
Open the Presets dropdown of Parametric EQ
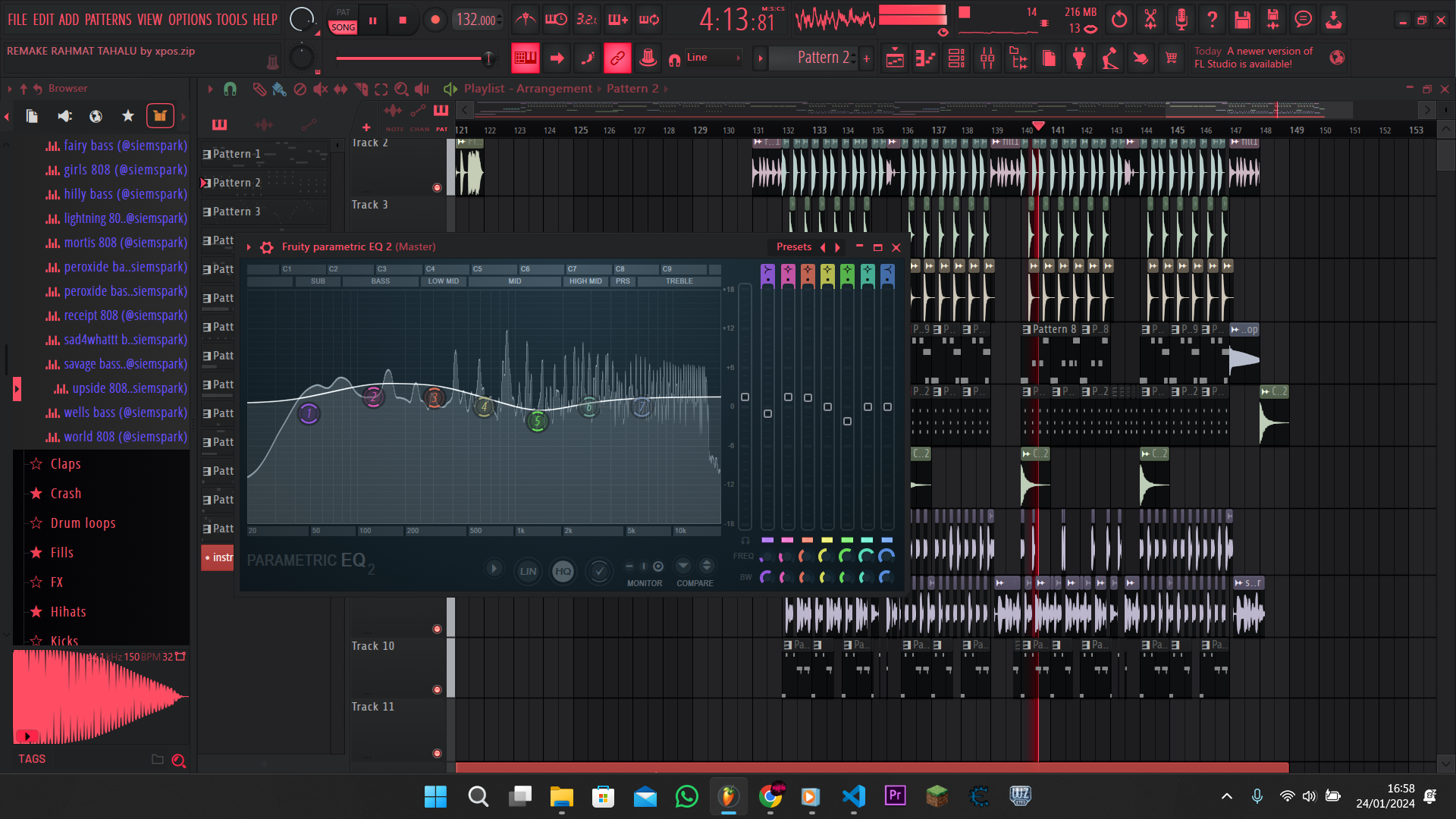(x=793, y=247)
